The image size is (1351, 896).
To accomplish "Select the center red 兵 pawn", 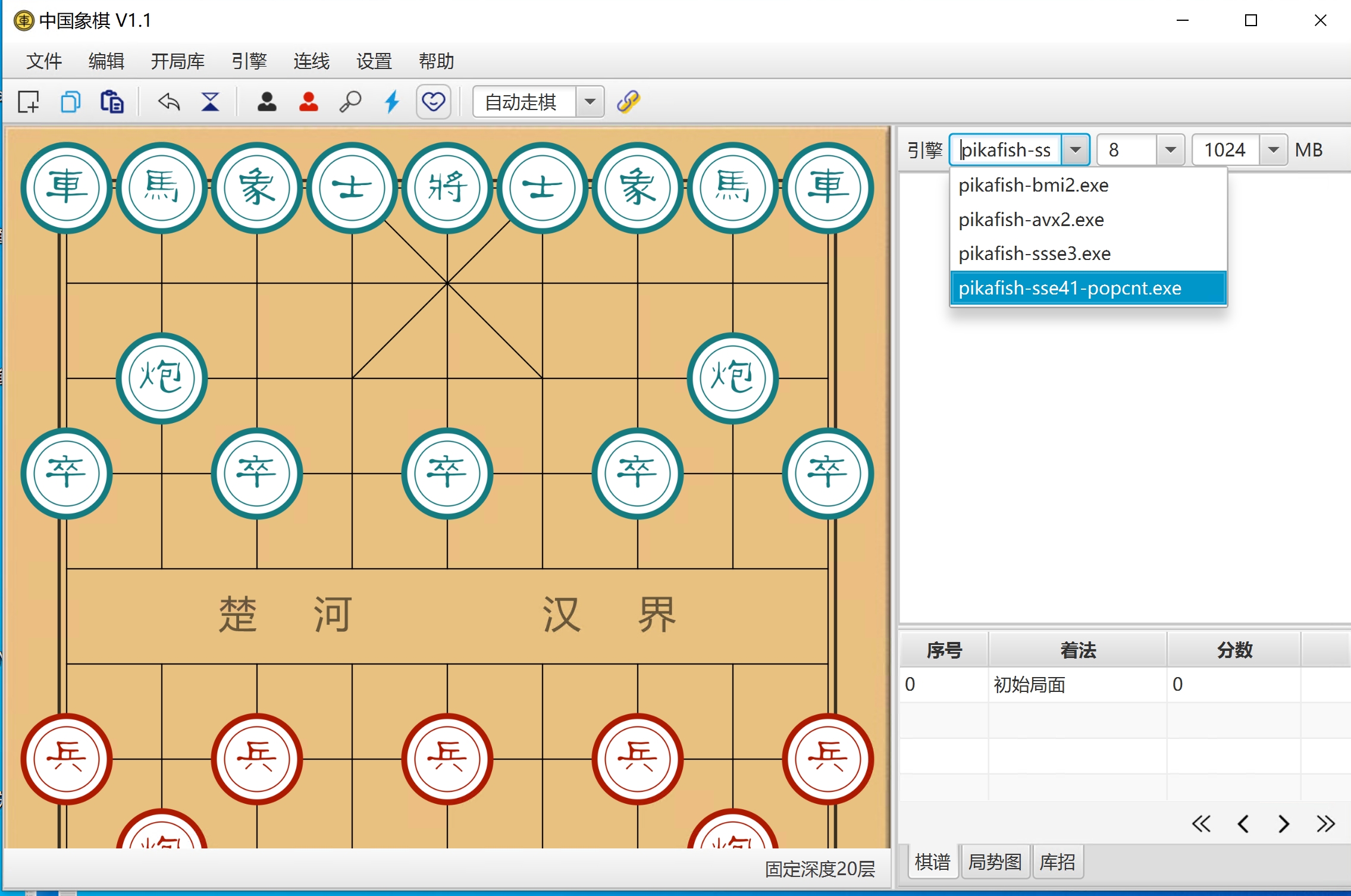I will point(447,759).
